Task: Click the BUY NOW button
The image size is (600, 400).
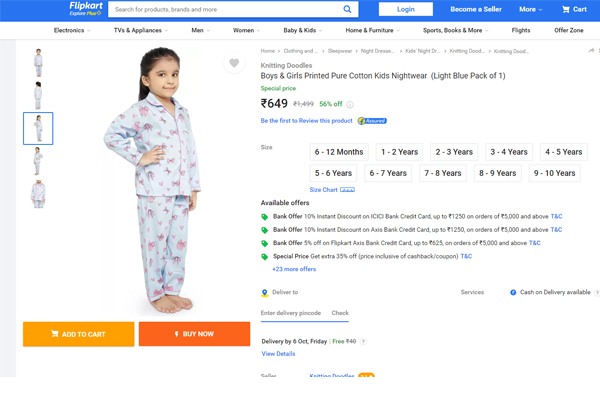Action: coord(194,334)
